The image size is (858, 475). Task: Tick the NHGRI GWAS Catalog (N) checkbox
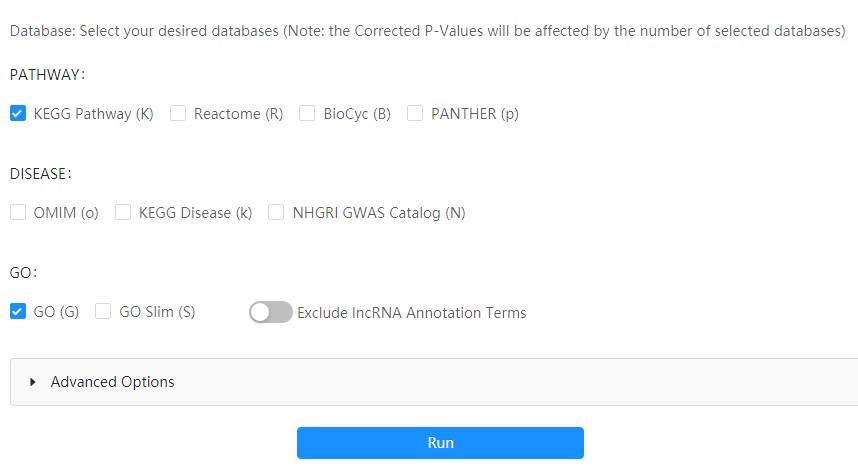pos(276,212)
